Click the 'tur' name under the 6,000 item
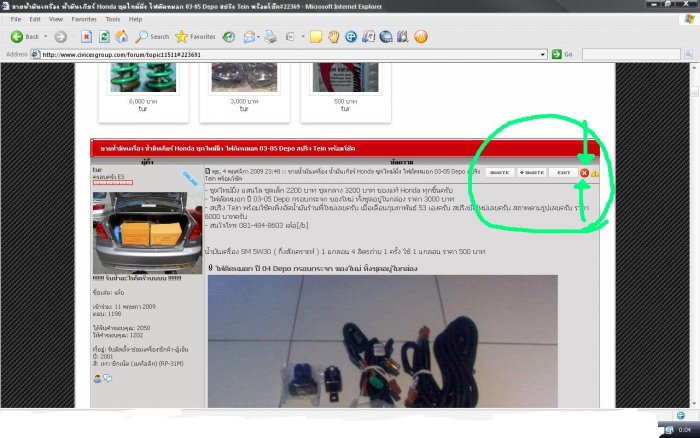 point(143,108)
